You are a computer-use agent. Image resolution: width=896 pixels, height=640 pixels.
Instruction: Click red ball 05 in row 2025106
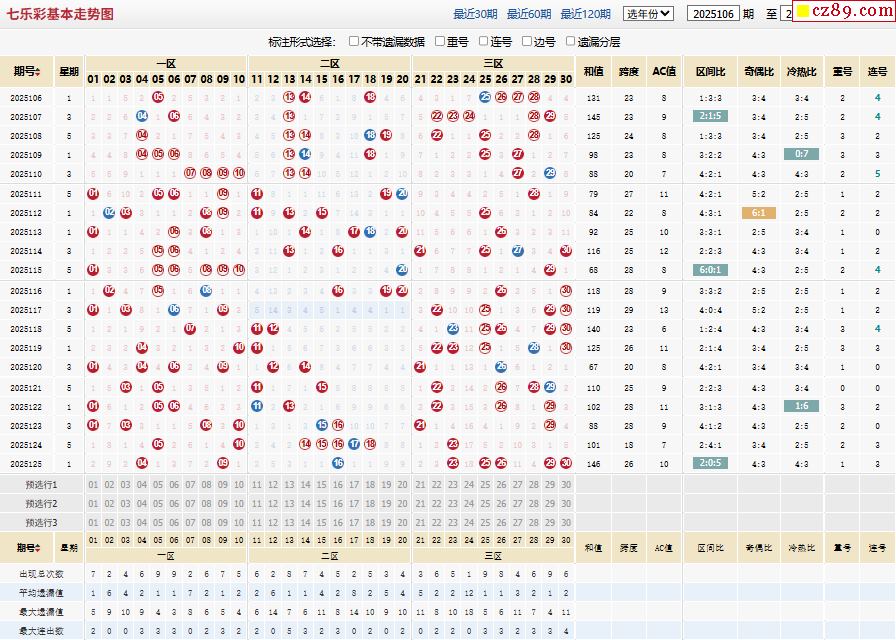[158, 98]
